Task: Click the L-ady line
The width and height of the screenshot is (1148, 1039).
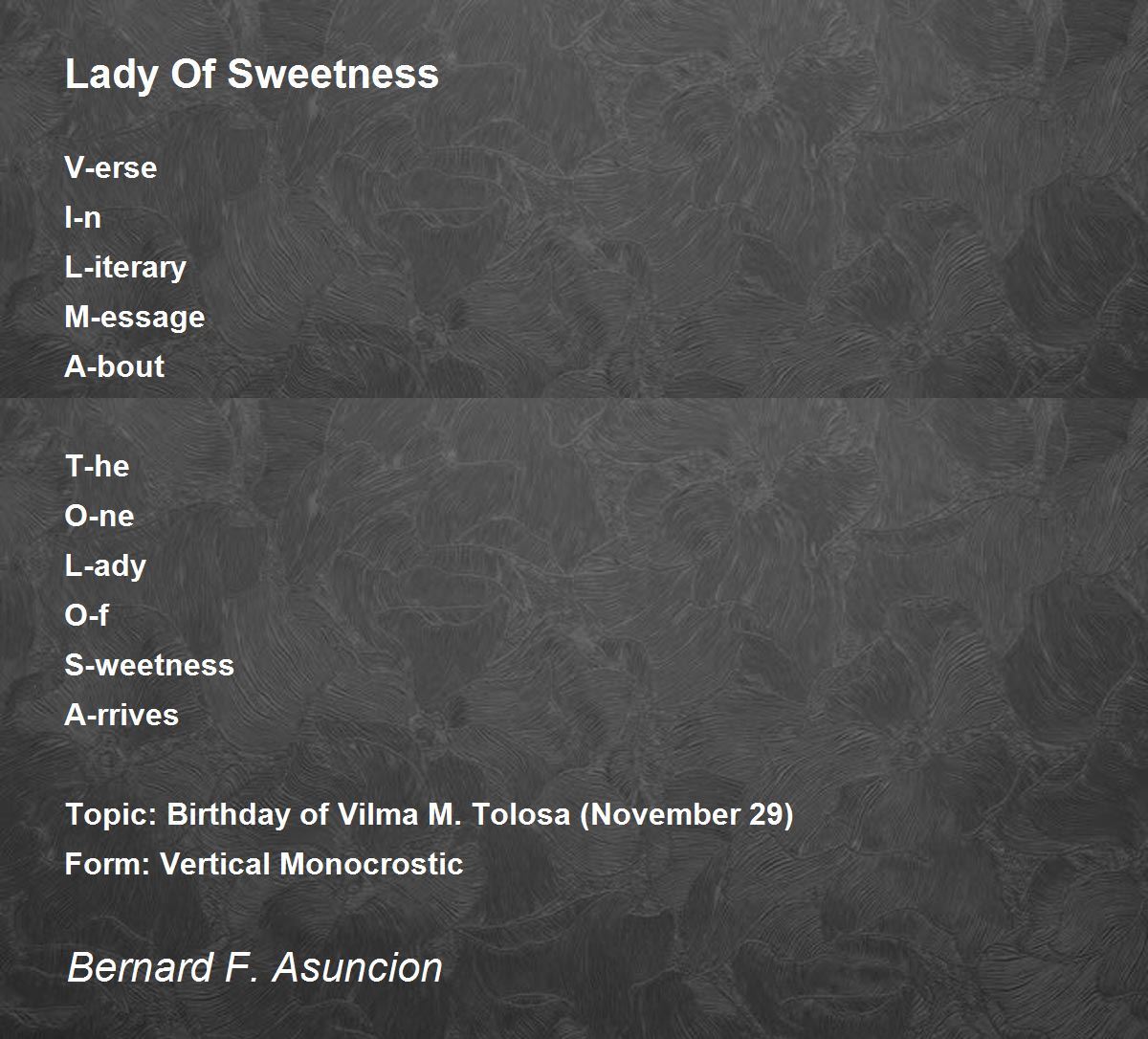Action: click(105, 566)
